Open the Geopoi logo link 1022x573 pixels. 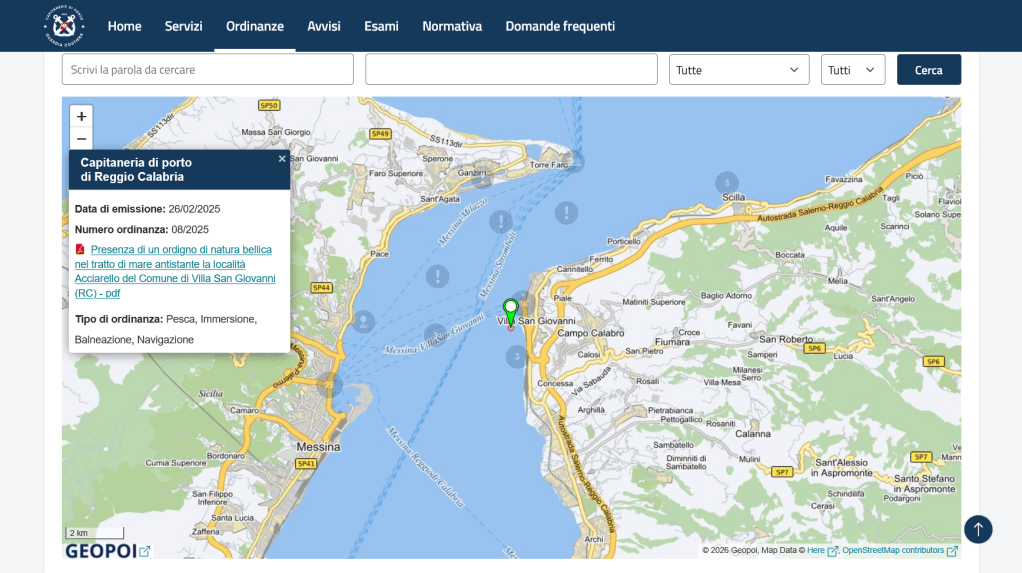click(107, 551)
